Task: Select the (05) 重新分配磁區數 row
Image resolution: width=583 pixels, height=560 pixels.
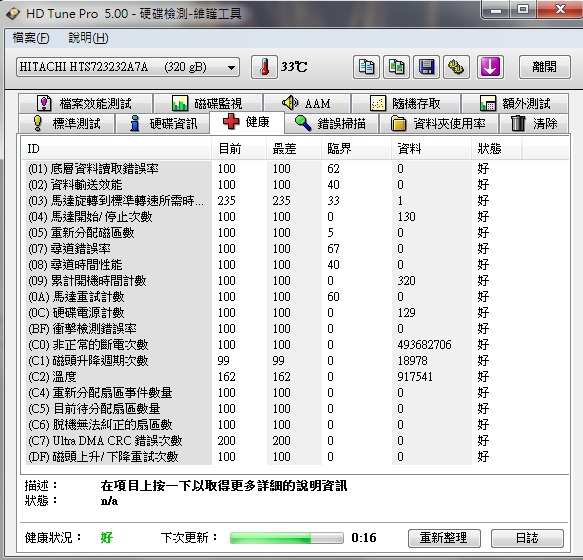Action: click(297, 233)
